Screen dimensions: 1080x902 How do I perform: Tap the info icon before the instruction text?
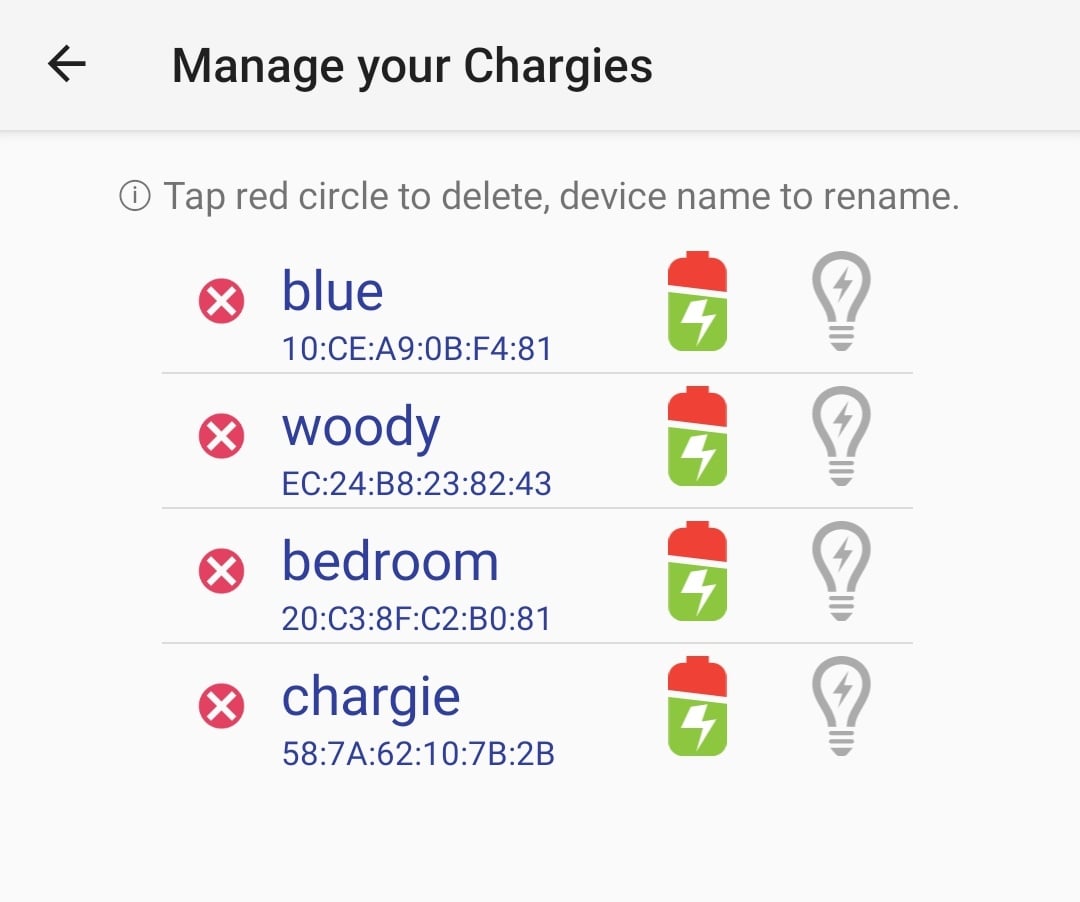[x=135, y=195]
